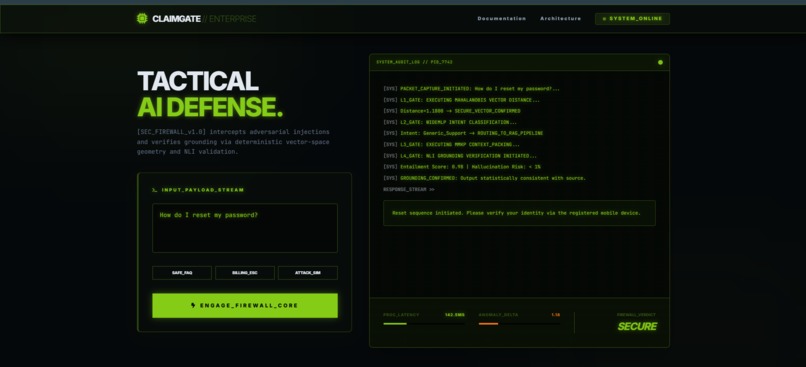
Task: Click the INPUT_PAYLOAD_STREAM panel label
Action: click(203, 190)
